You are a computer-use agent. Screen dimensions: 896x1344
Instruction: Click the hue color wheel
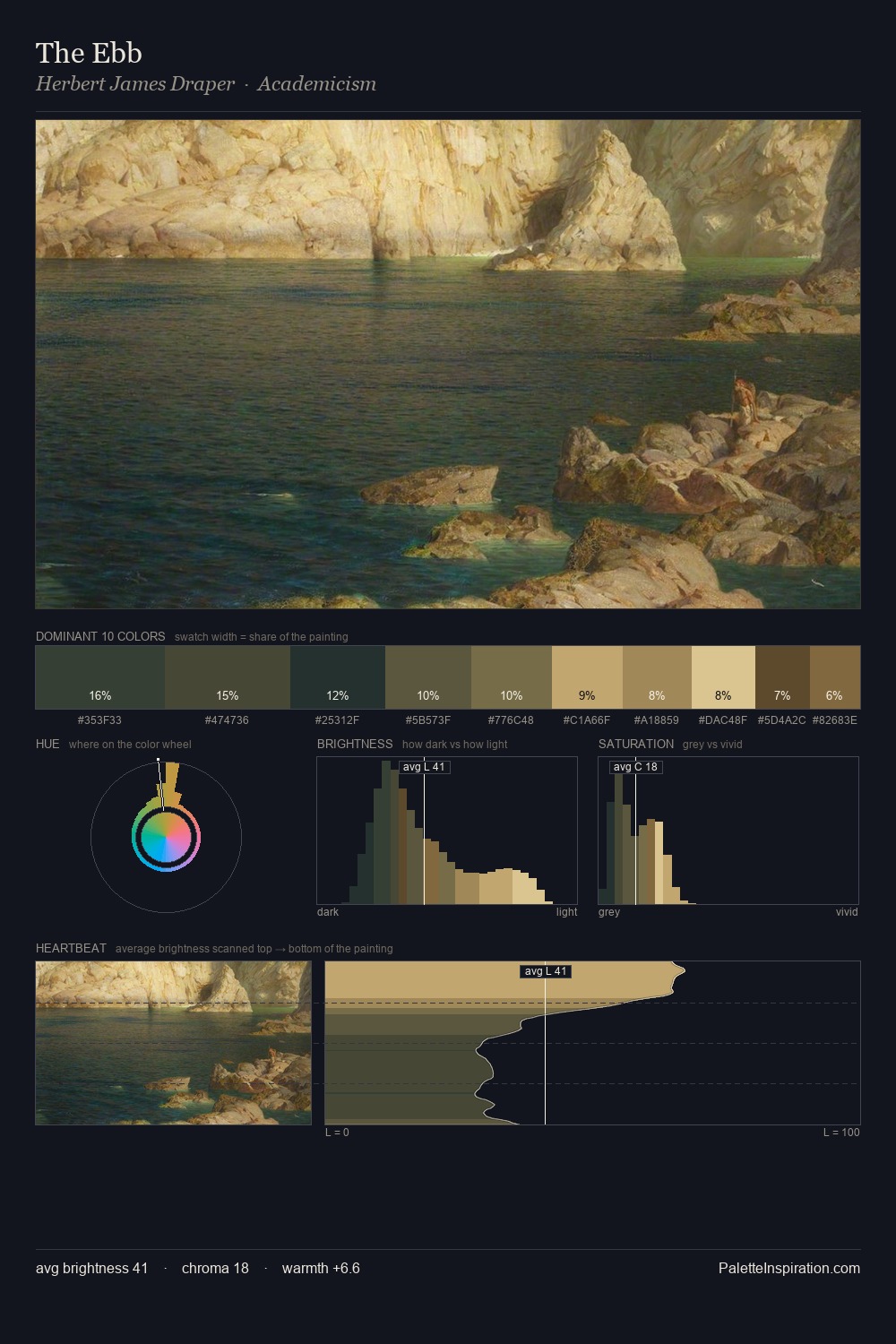[x=166, y=838]
